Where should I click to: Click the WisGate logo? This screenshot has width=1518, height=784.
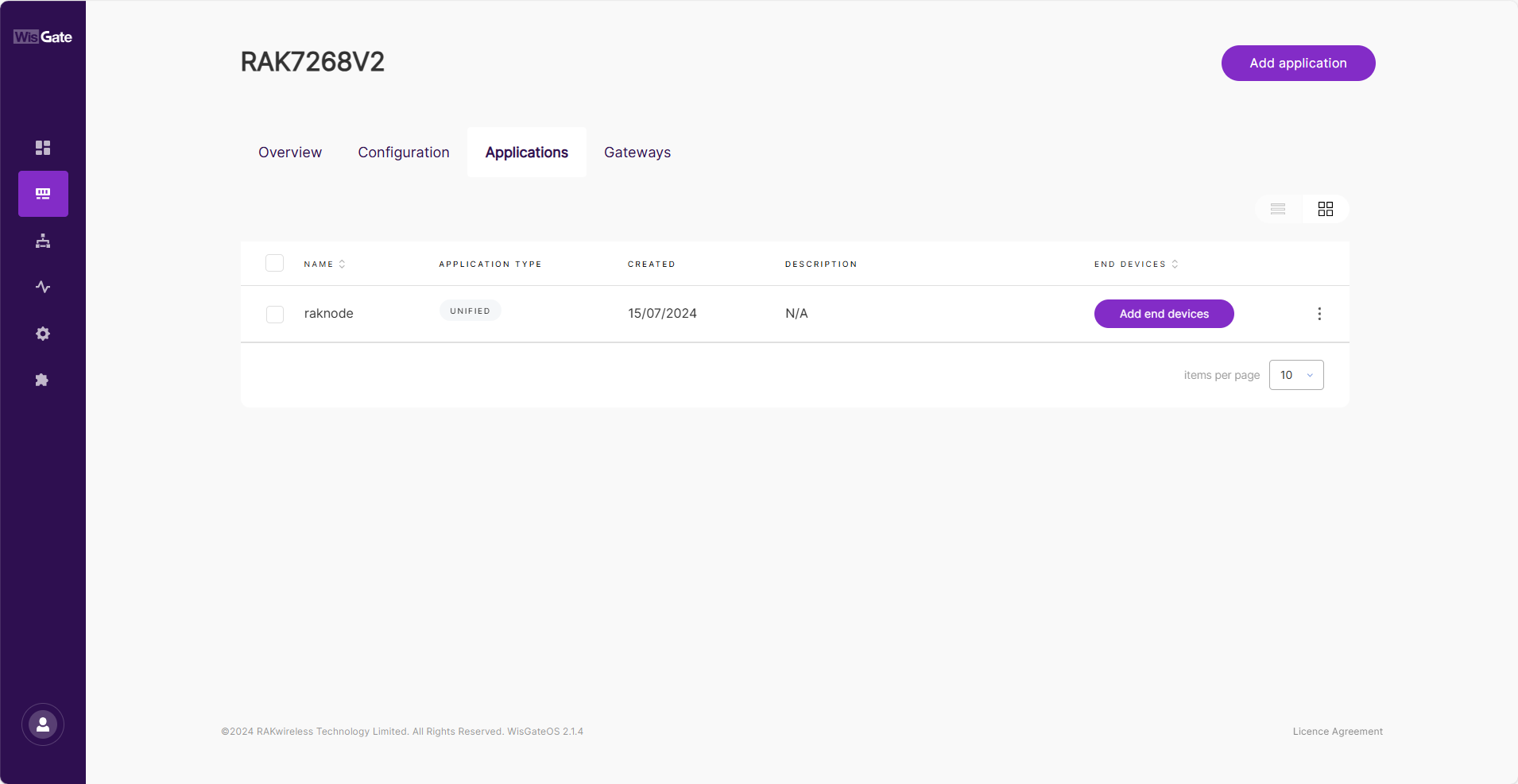click(43, 37)
